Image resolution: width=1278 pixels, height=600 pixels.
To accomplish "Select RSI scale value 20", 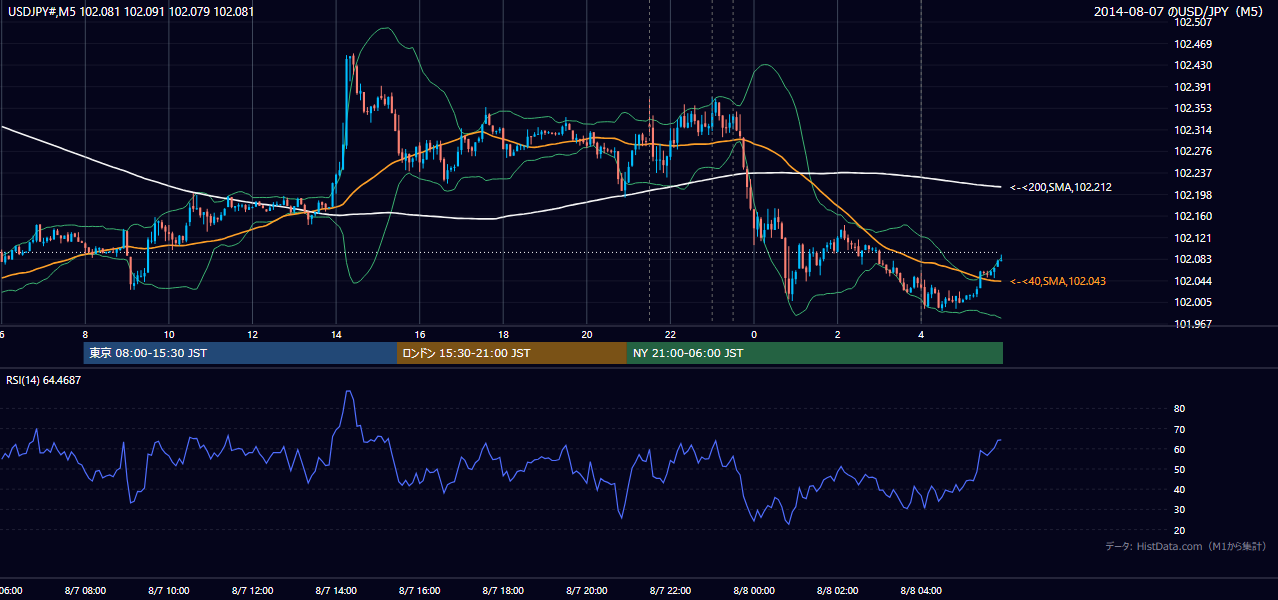I will [1180, 530].
